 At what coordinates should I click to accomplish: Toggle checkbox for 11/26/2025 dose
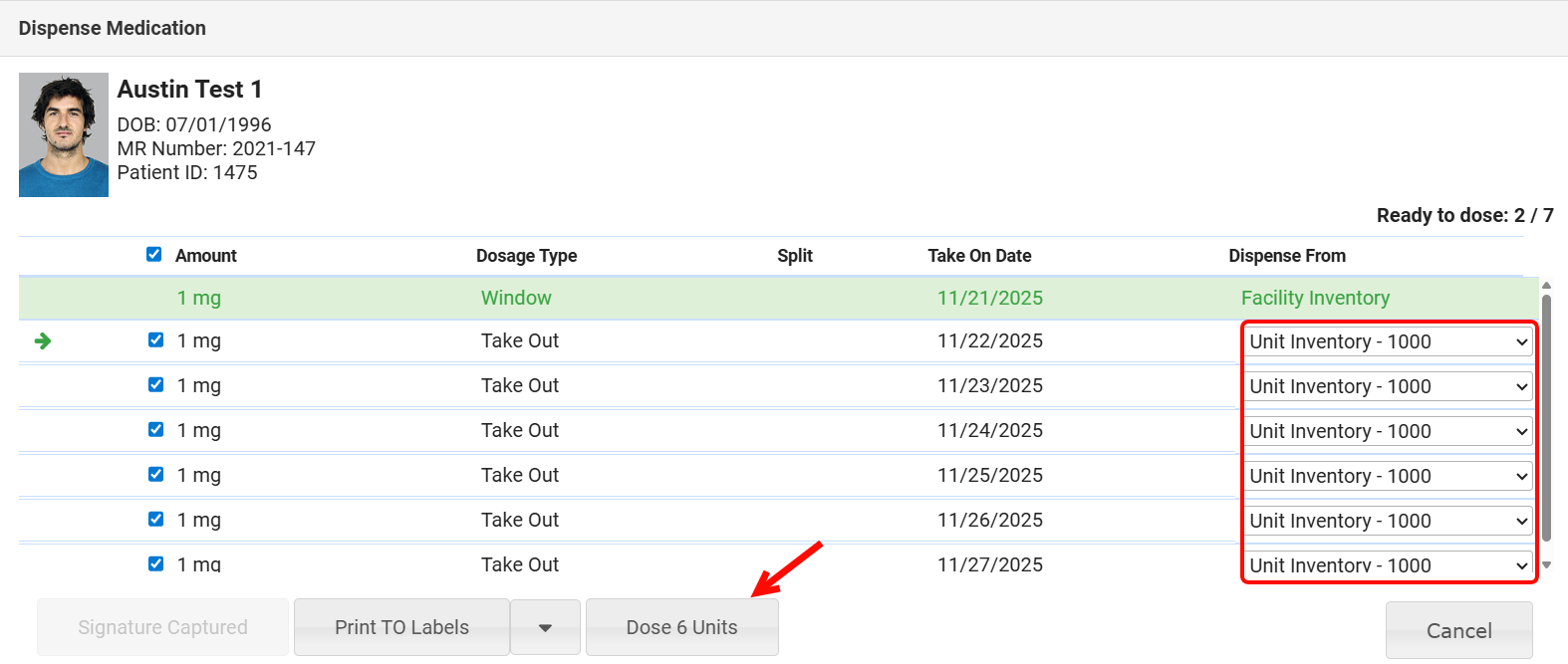click(156, 520)
